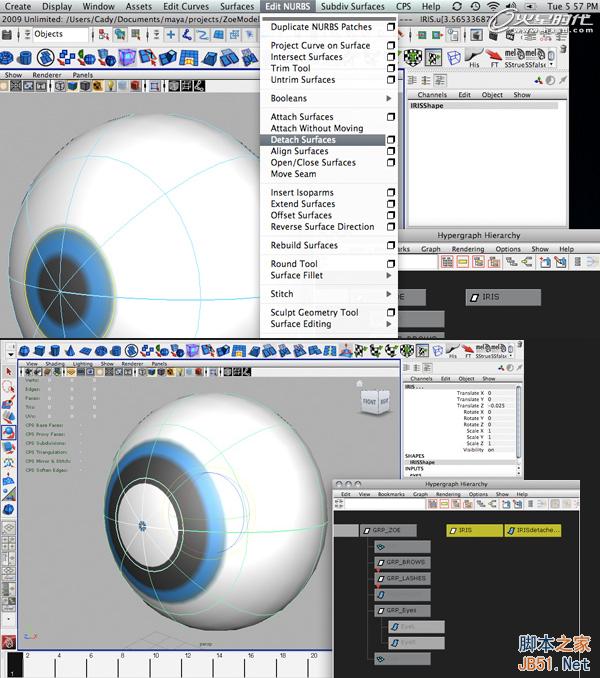Click the select joints mask icon

187,35
